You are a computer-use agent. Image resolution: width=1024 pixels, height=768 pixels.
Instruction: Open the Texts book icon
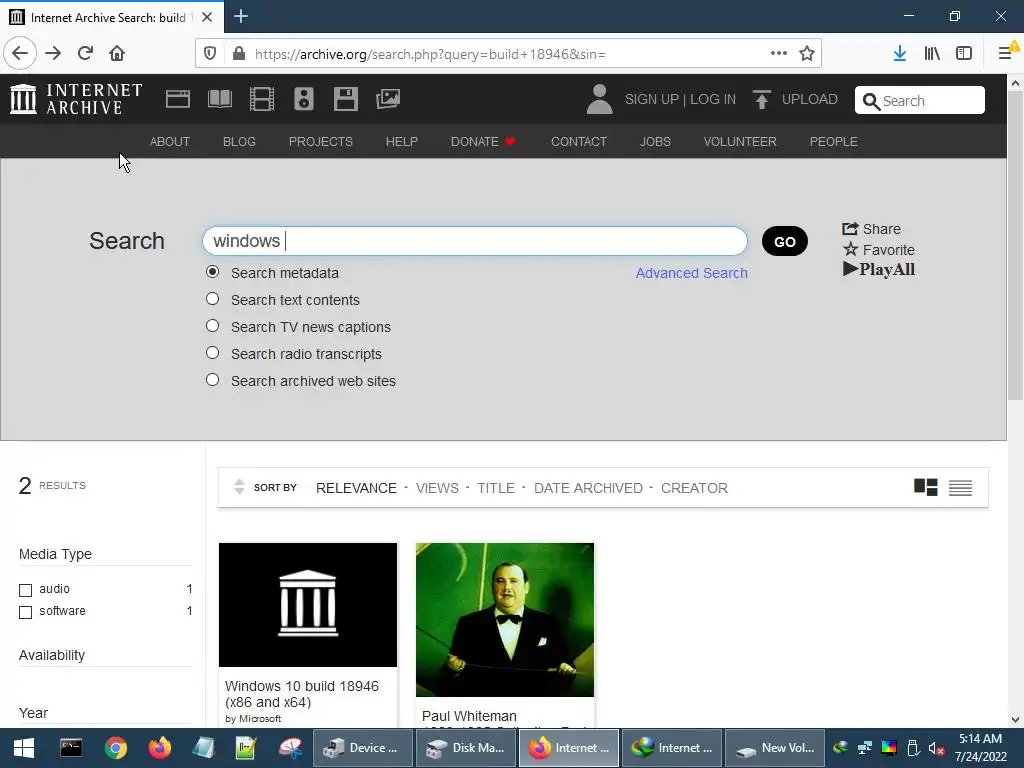[219, 99]
